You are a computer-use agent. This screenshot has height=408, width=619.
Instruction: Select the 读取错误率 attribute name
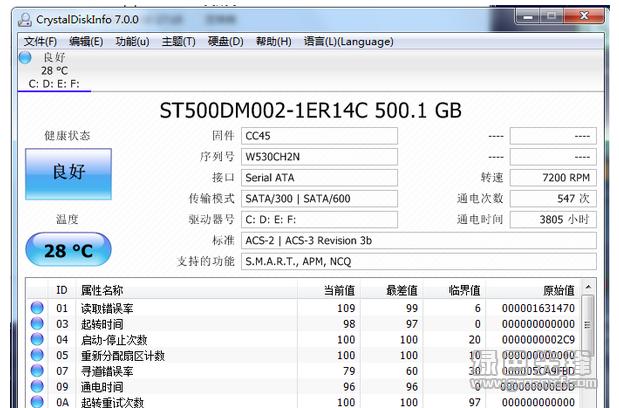click(x=107, y=308)
